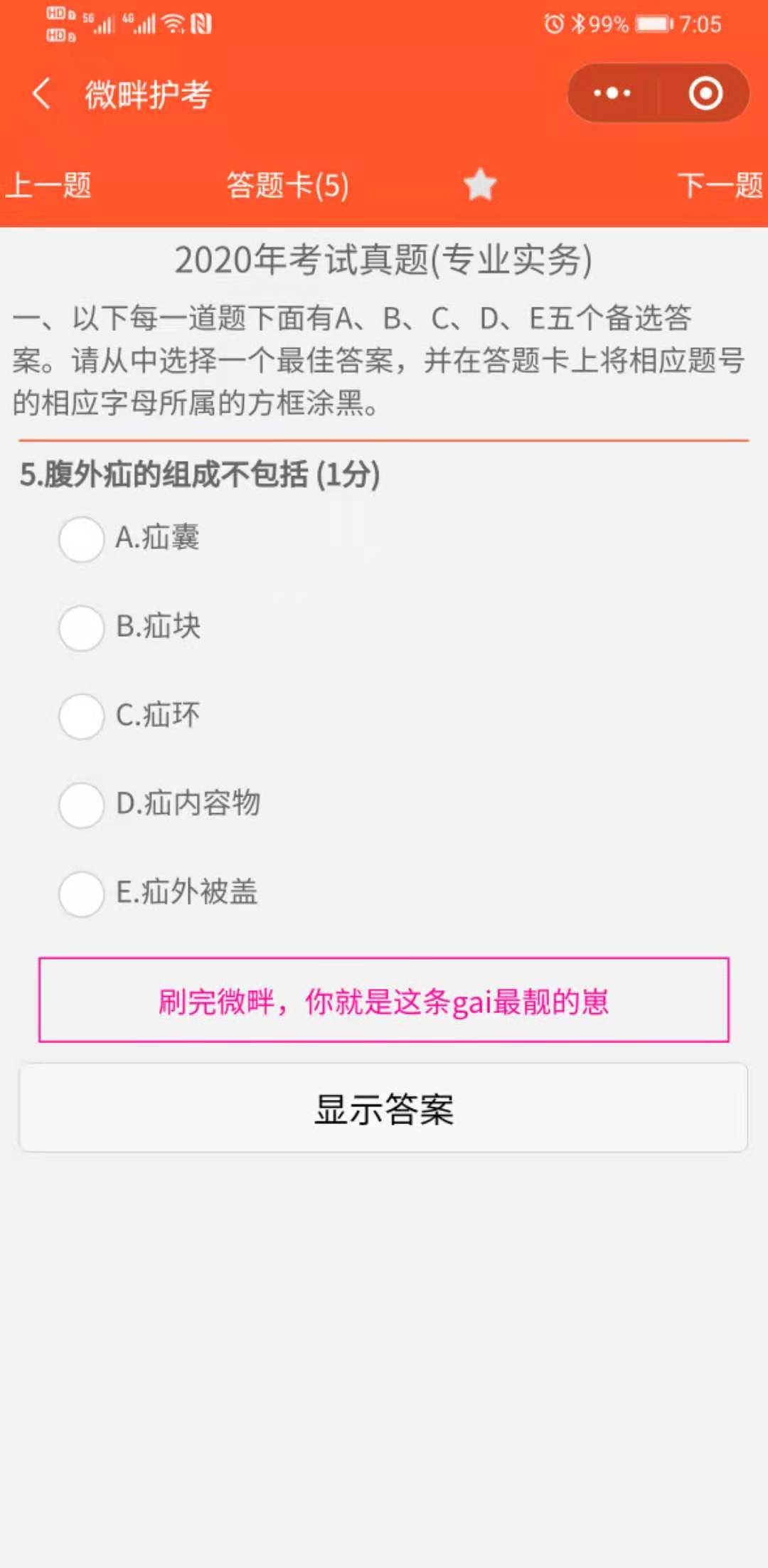Tap the Bluetooth status icon
Viewport: 768px width, 1568px height.
pyautogui.click(x=578, y=24)
